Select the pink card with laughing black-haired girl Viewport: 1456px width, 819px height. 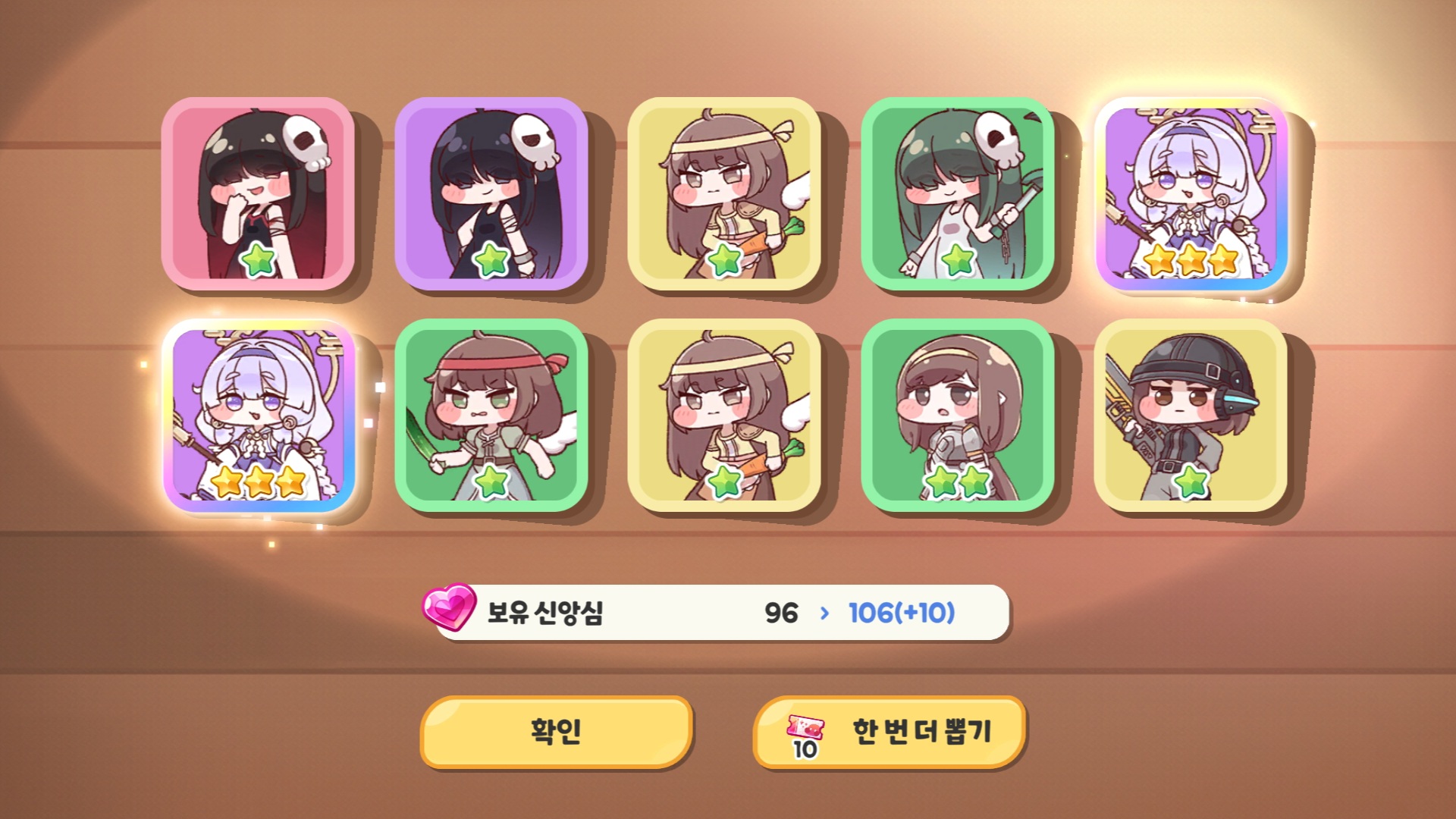pyautogui.click(x=258, y=193)
